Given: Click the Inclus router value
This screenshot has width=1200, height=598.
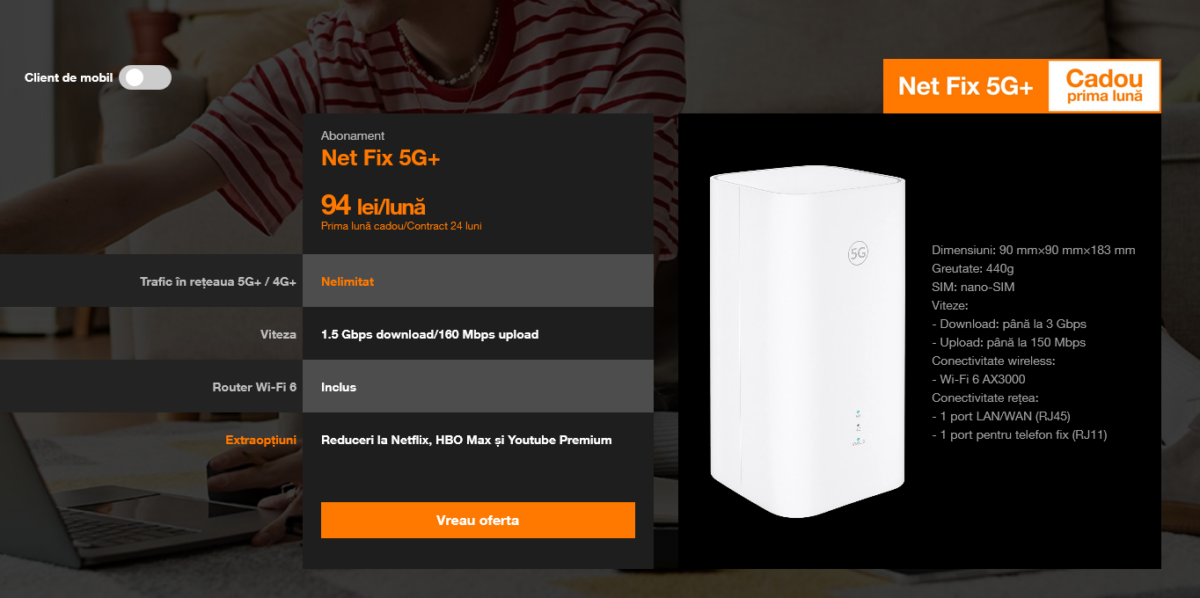Looking at the screenshot, I should tap(339, 387).
